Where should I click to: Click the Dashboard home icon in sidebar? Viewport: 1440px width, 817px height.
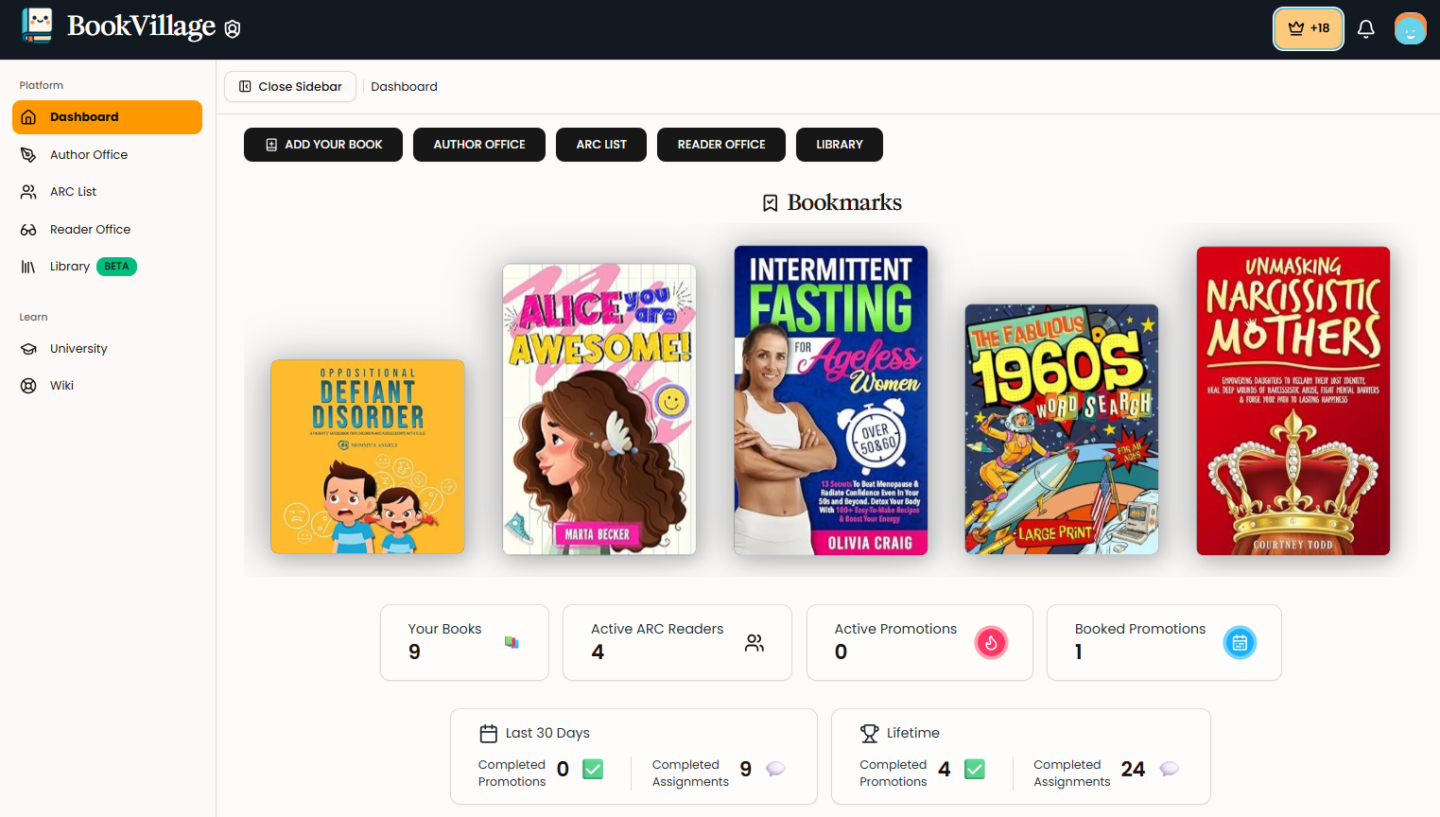point(29,117)
